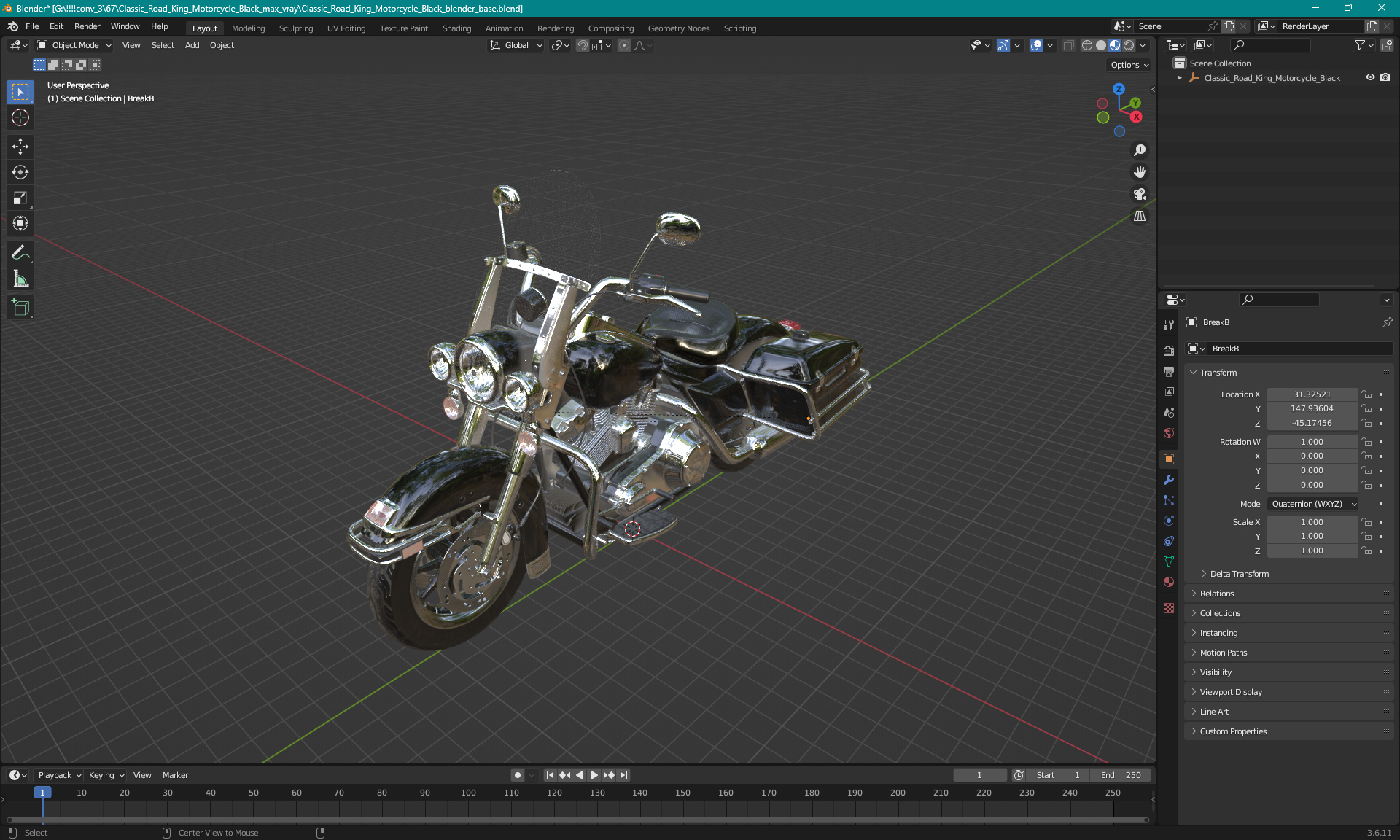Expand Classic_Road_King_Motorcycle_Black tree item
The width and height of the screenshot is (1400, 840).
1179,77
